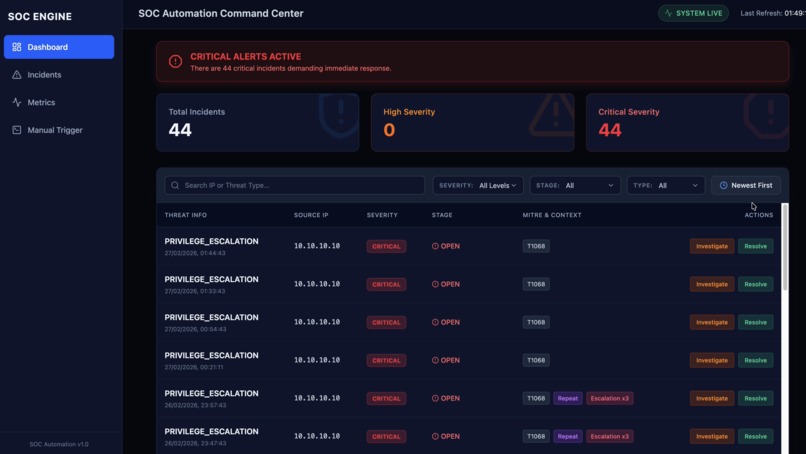Click the Critical Severity count 44

(610, 130)
